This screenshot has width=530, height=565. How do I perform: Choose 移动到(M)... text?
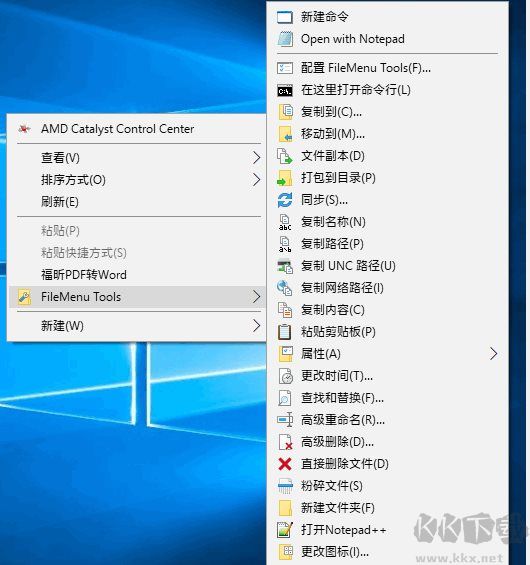point(333,134)
